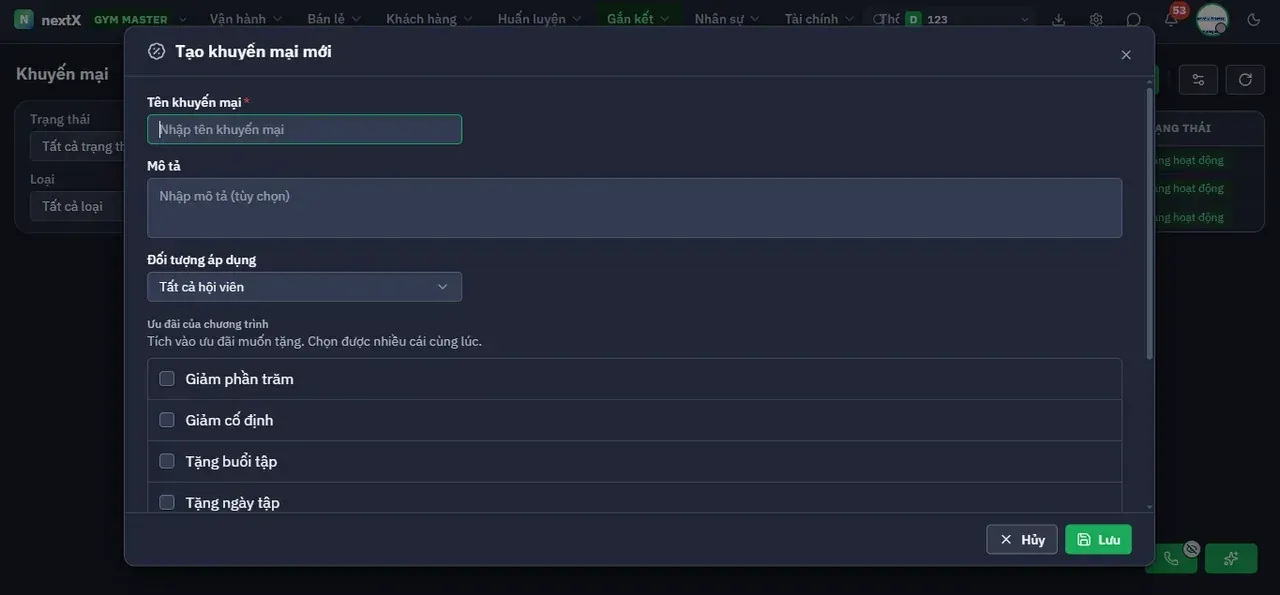Viewport: 1280px width, 595px height.
Task: Check the Giảm cố định checkbox
Action: (x=167, y=420)
